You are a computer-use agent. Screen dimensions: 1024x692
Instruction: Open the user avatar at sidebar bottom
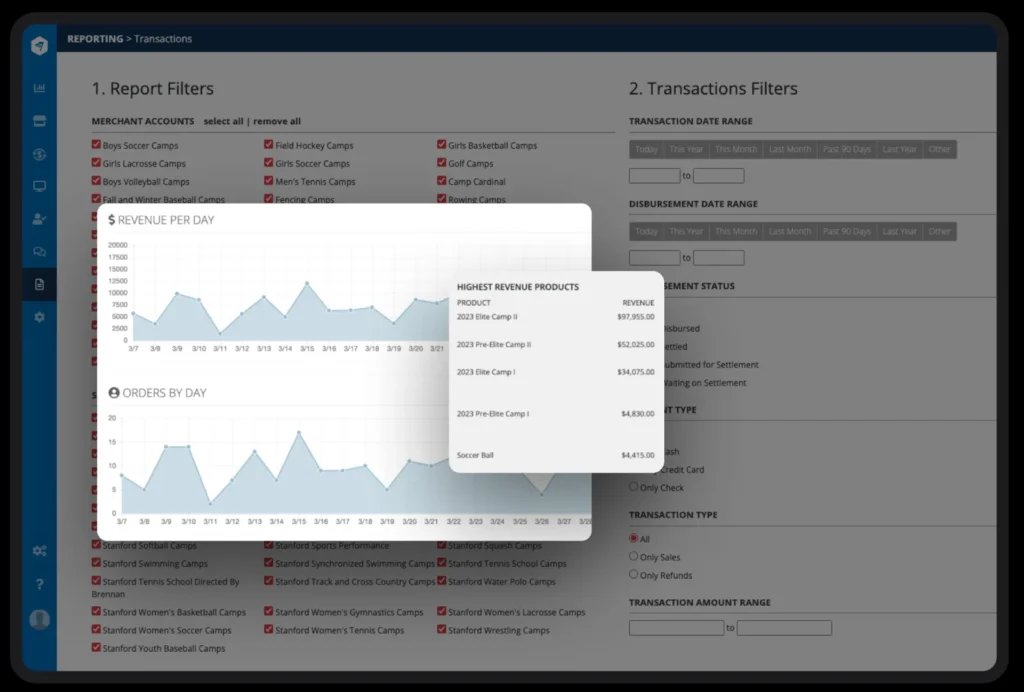39,619
